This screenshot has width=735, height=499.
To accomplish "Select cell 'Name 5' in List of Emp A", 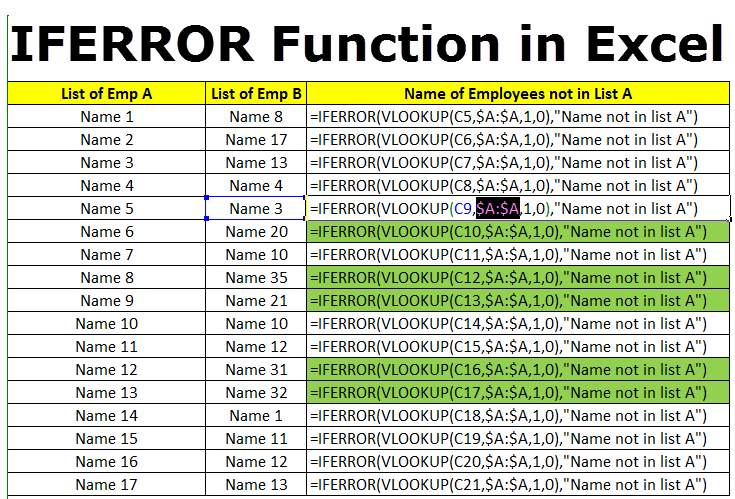I will (106, 208).
